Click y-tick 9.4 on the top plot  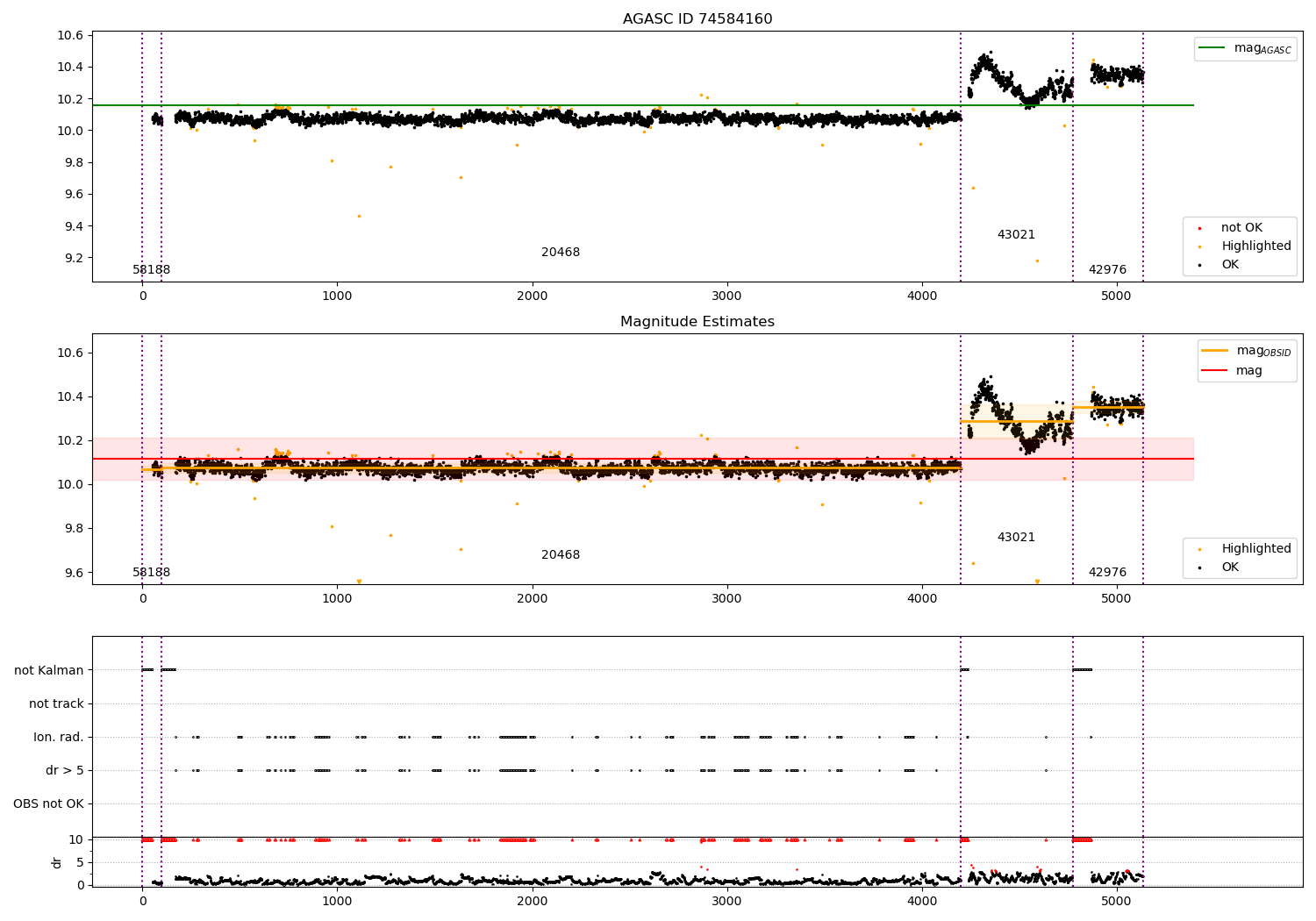73,227
